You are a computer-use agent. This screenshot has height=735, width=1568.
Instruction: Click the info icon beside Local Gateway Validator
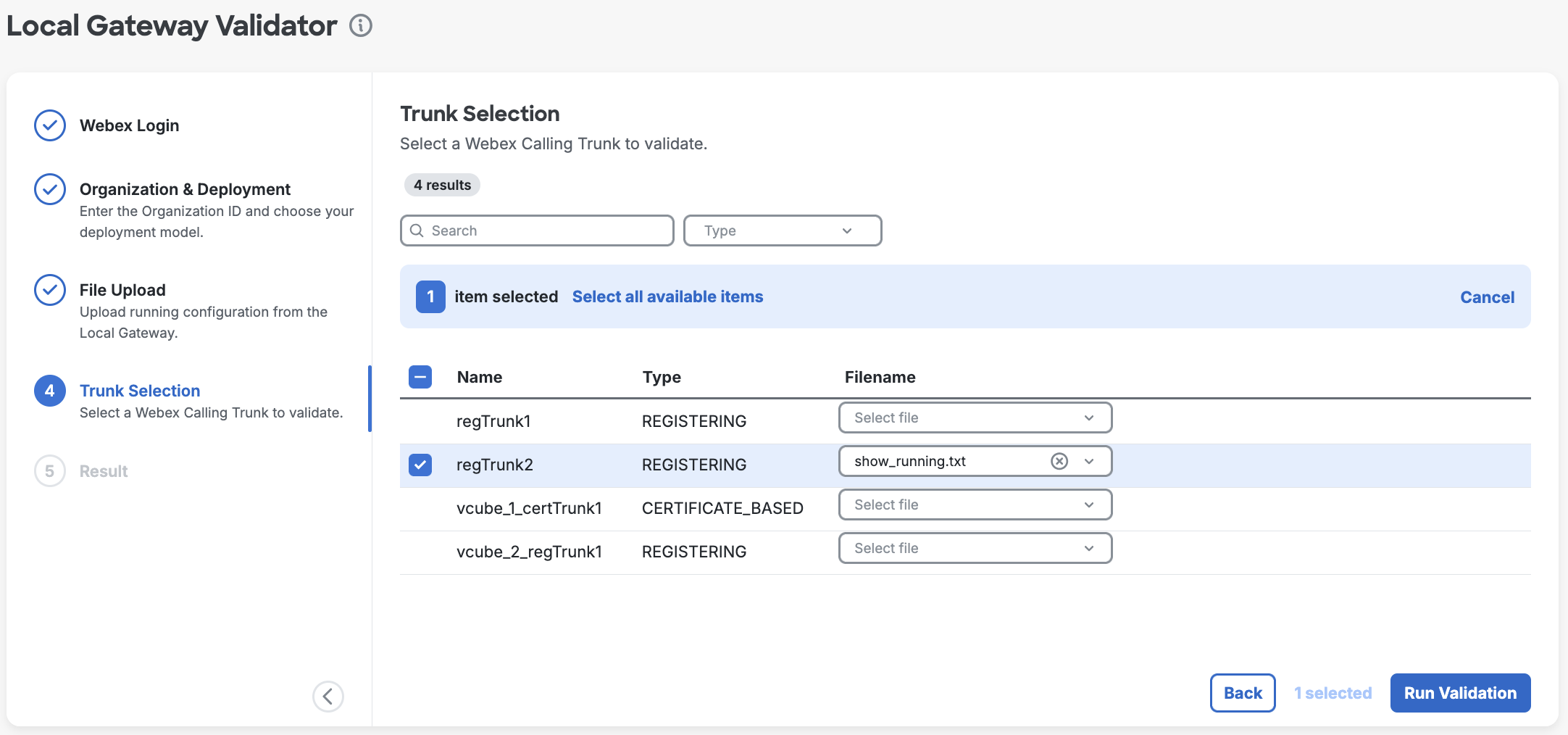[x=361, y=26]
